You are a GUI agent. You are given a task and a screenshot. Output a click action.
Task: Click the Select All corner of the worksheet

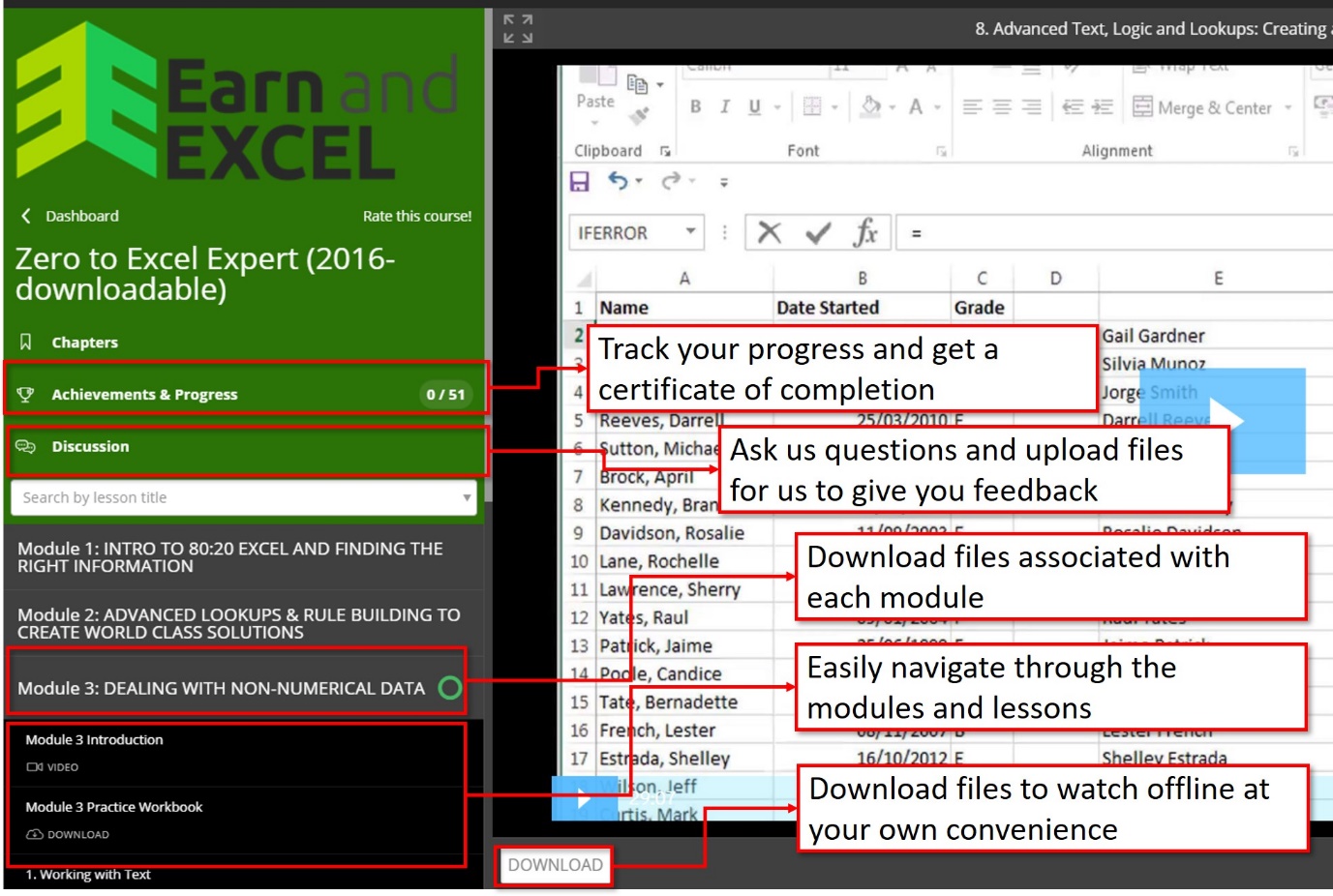click(x=583, y=279)
